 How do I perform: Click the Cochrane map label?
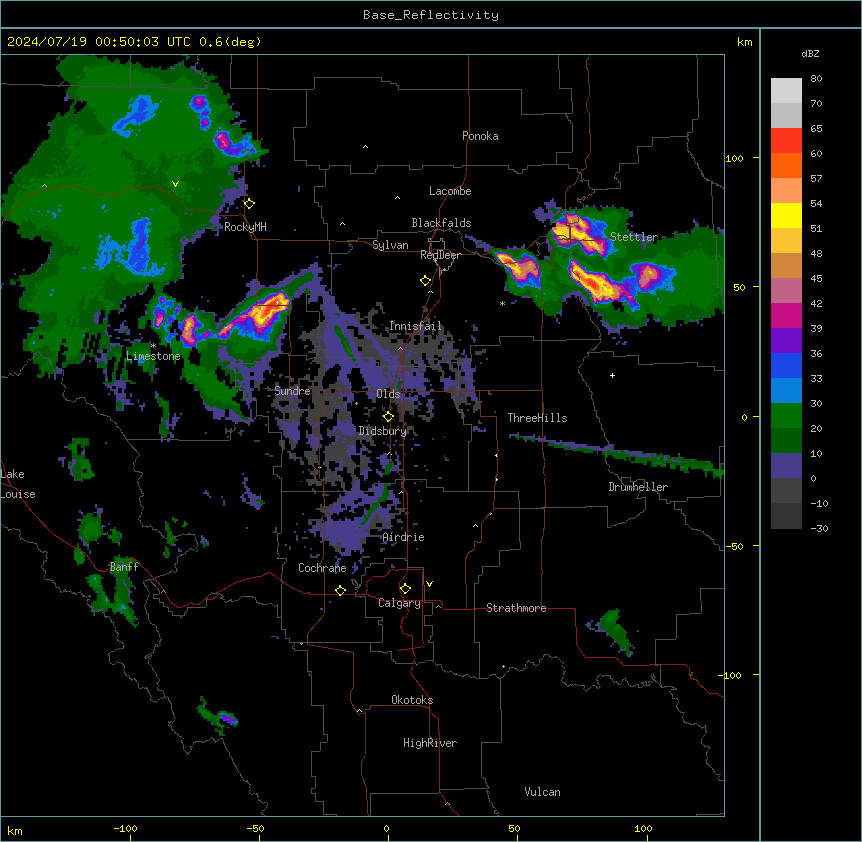(x=322, y=568)
